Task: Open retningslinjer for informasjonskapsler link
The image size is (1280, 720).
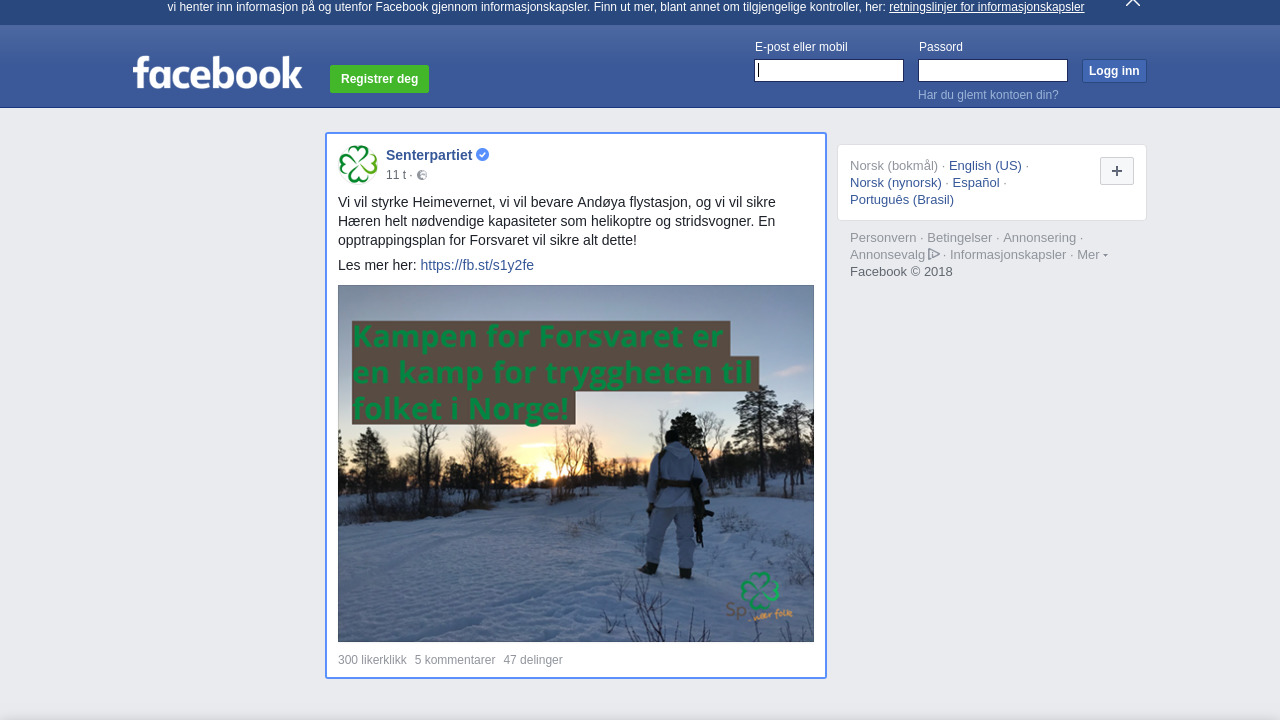Action: pyautogui.click(x=986, y=7)
